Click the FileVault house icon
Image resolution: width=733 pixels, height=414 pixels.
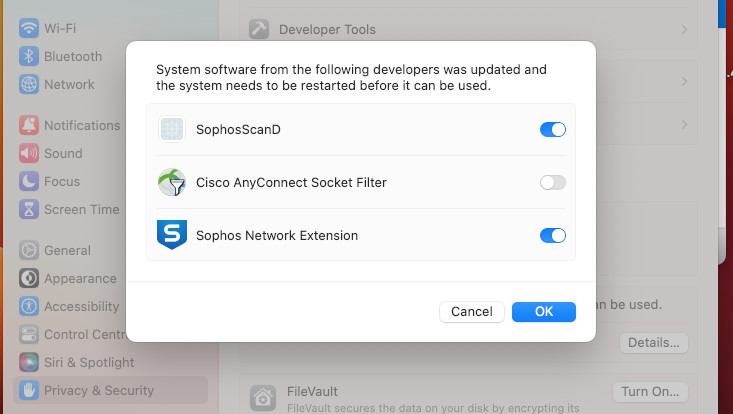262,398
